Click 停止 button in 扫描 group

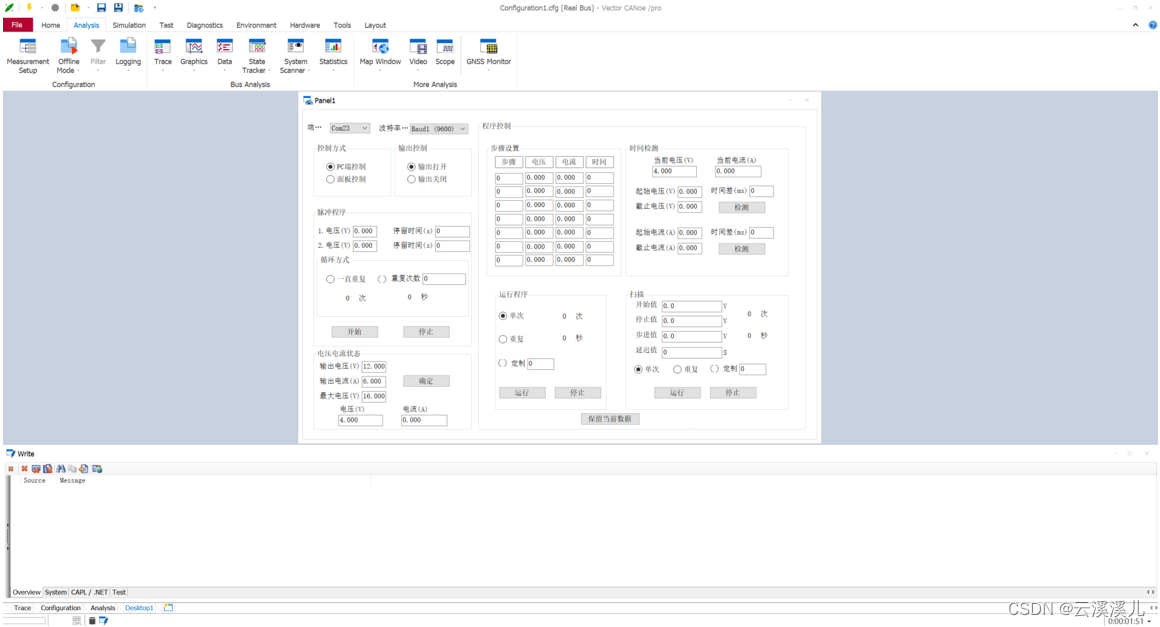732,393
